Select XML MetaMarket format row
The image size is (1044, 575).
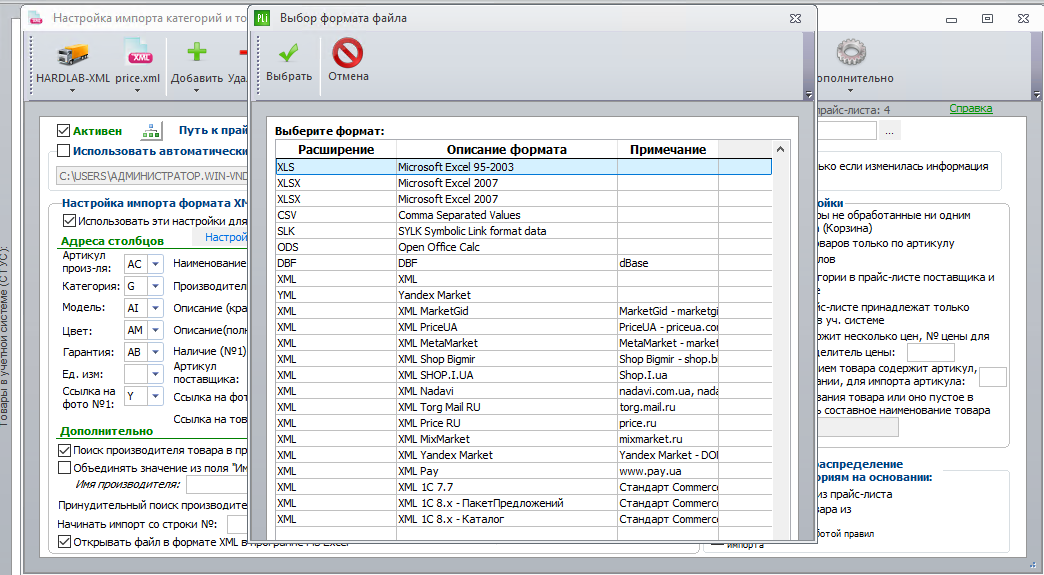click(523, 343)
